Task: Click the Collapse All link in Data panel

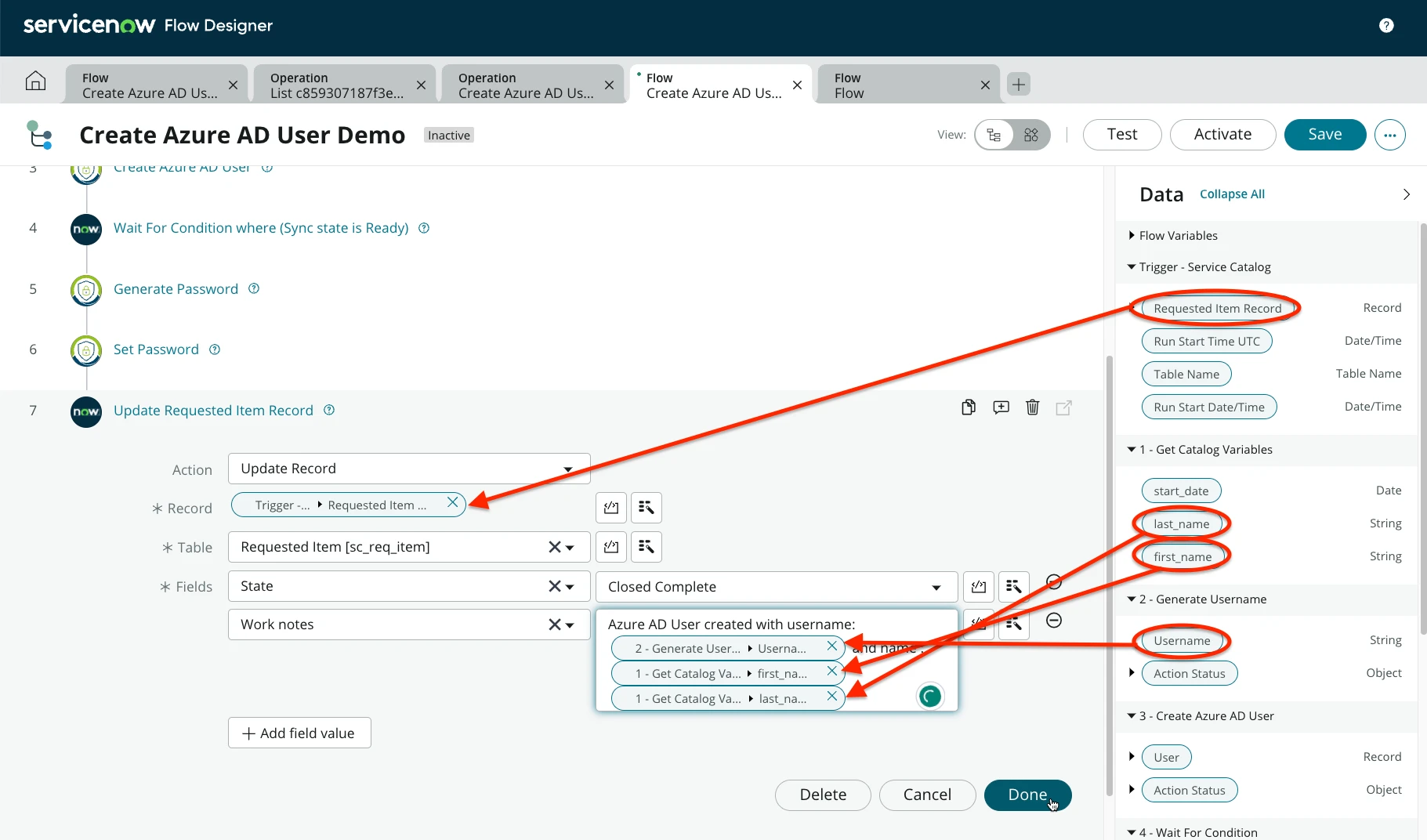Action: click(1232, 194)
